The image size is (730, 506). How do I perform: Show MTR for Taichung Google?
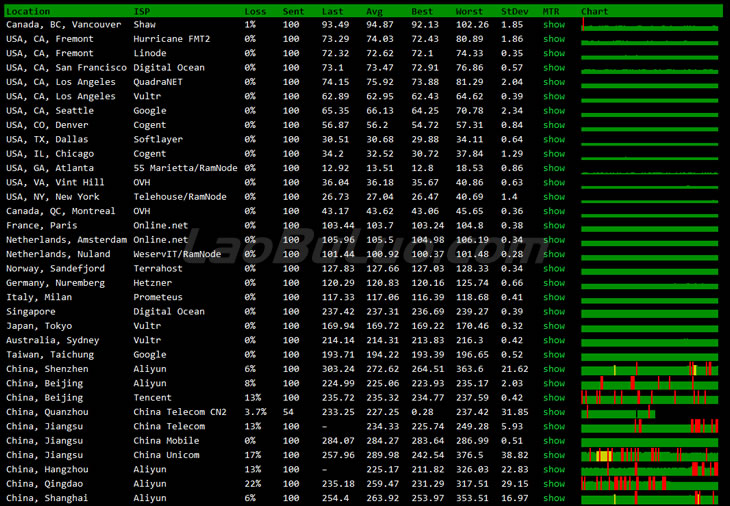pos(554,355)
